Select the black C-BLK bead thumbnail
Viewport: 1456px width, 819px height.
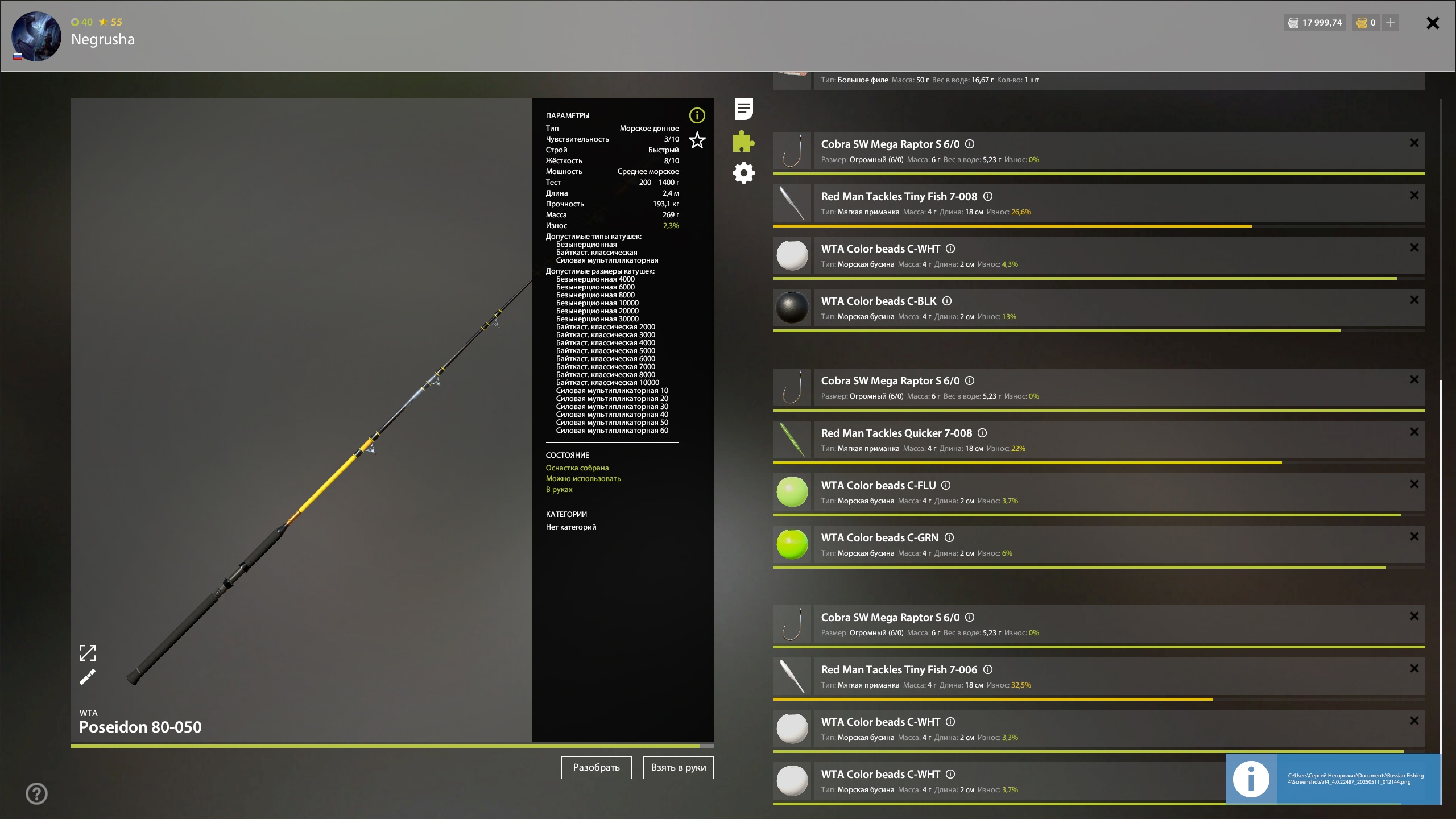pos(792,308)
